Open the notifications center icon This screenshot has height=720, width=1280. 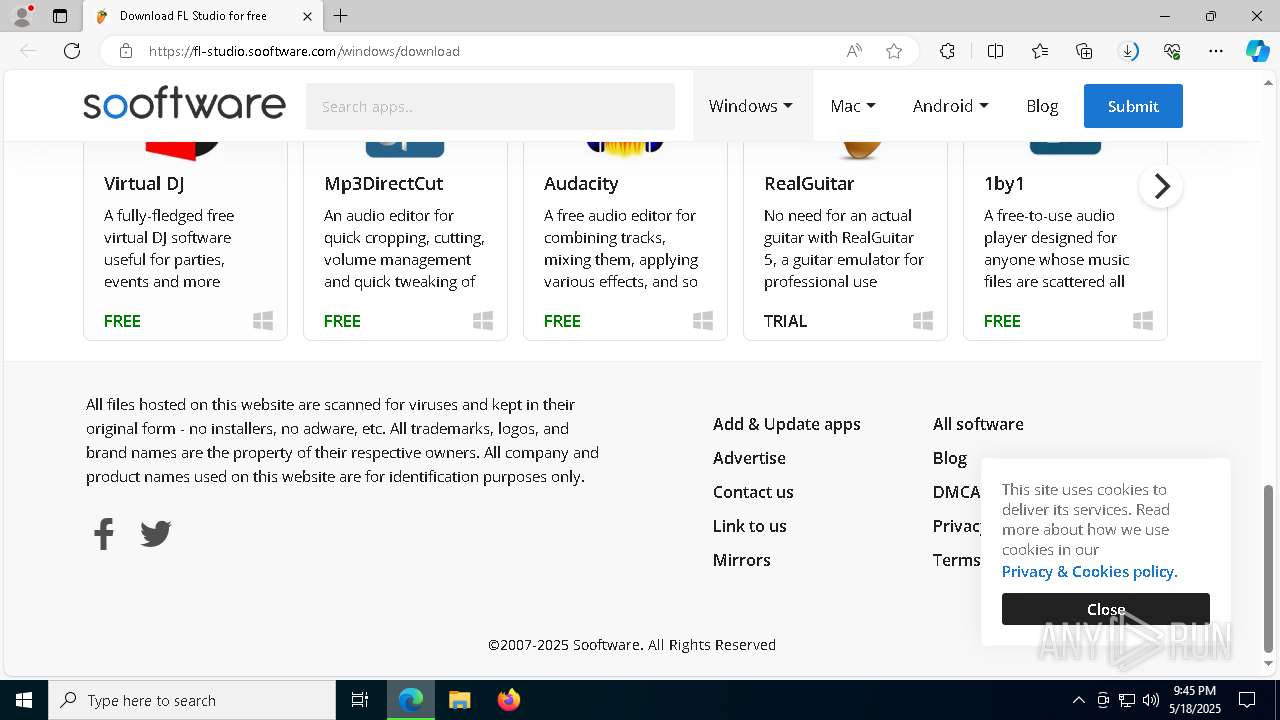click(x=1247, y=700)
